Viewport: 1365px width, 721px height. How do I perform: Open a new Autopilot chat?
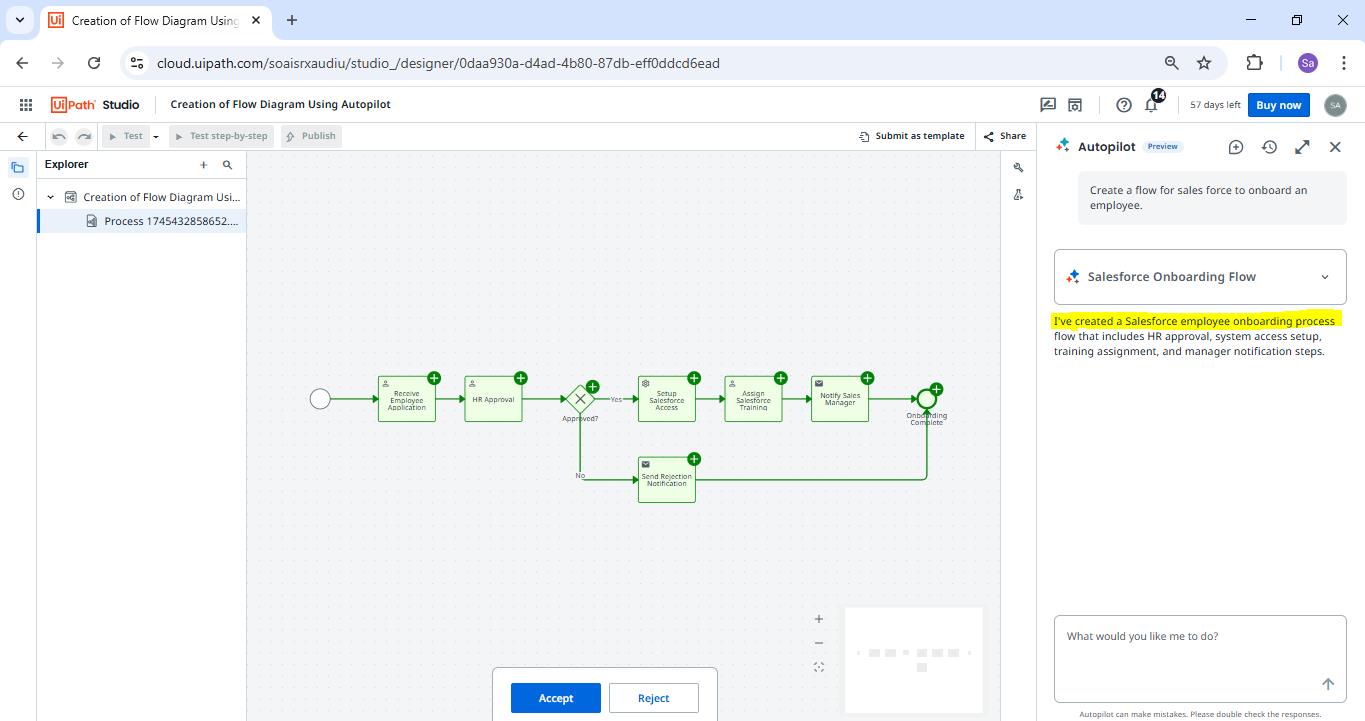[1235, 147]
